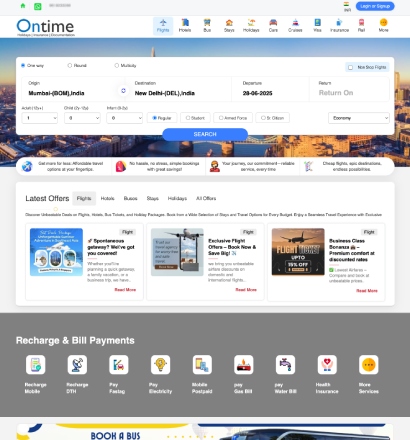Screen dimensions: 410x440
Task: Click the Login or Signup button
Action: click(x=375, y=6)
